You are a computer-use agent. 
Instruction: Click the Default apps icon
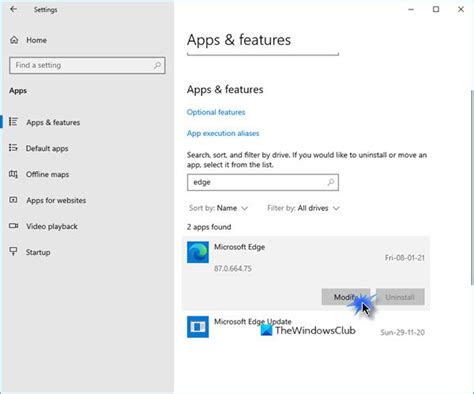point(13,148)
